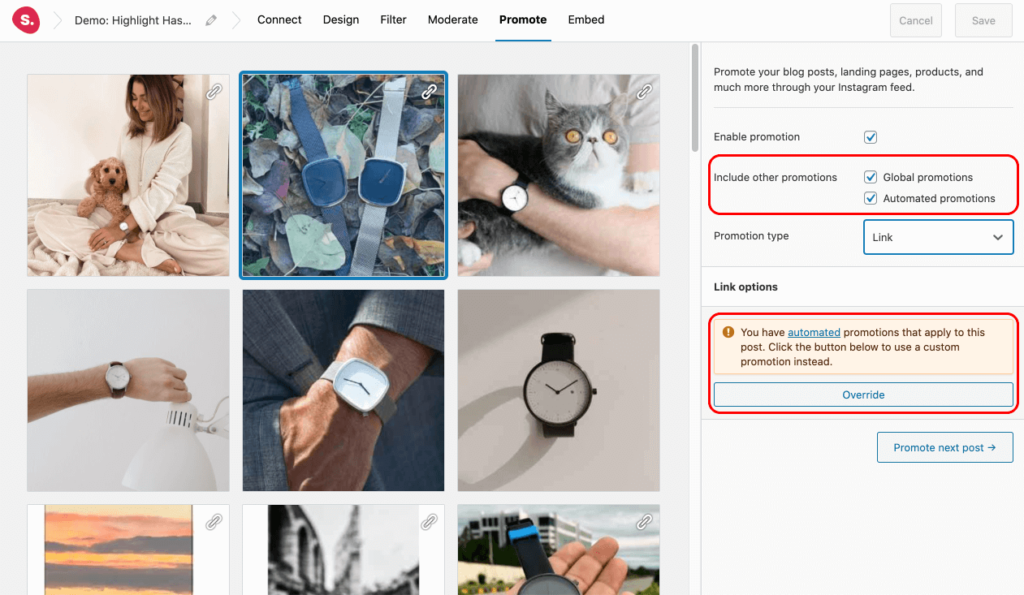Click the paperclip icon on the dog photo
Viewport: 1024px width, 595px height.
pyautogui.click(x=213, y=91)
